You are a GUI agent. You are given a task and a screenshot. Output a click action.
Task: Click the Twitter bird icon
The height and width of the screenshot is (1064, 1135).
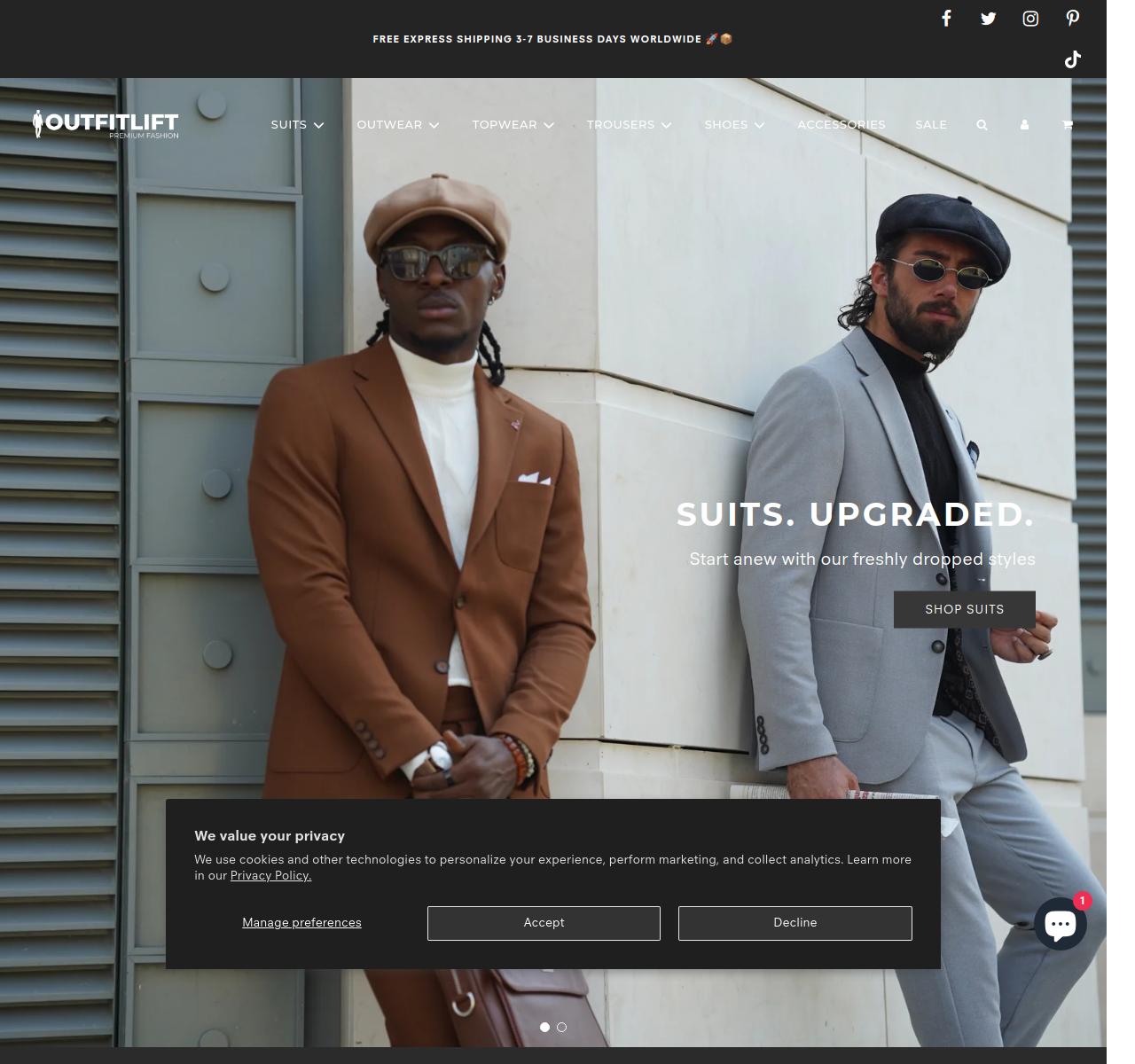click(x=988, y=19)
